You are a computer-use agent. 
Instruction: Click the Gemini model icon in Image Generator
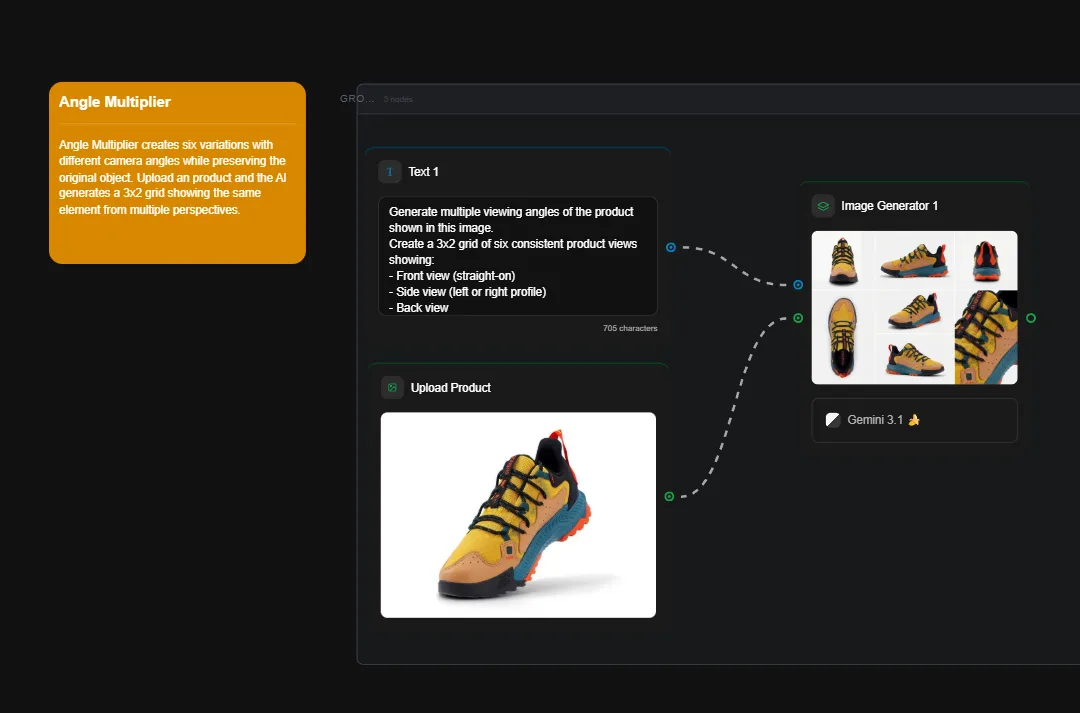[x=832, y=419]
